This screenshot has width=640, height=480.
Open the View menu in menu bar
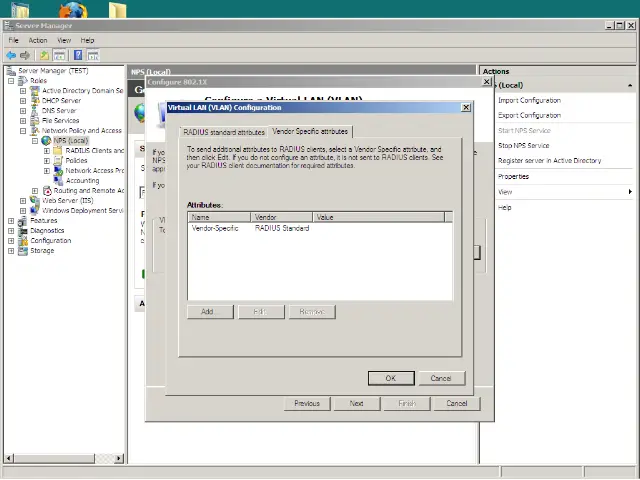pyautogui.click(x=64, y=40)
